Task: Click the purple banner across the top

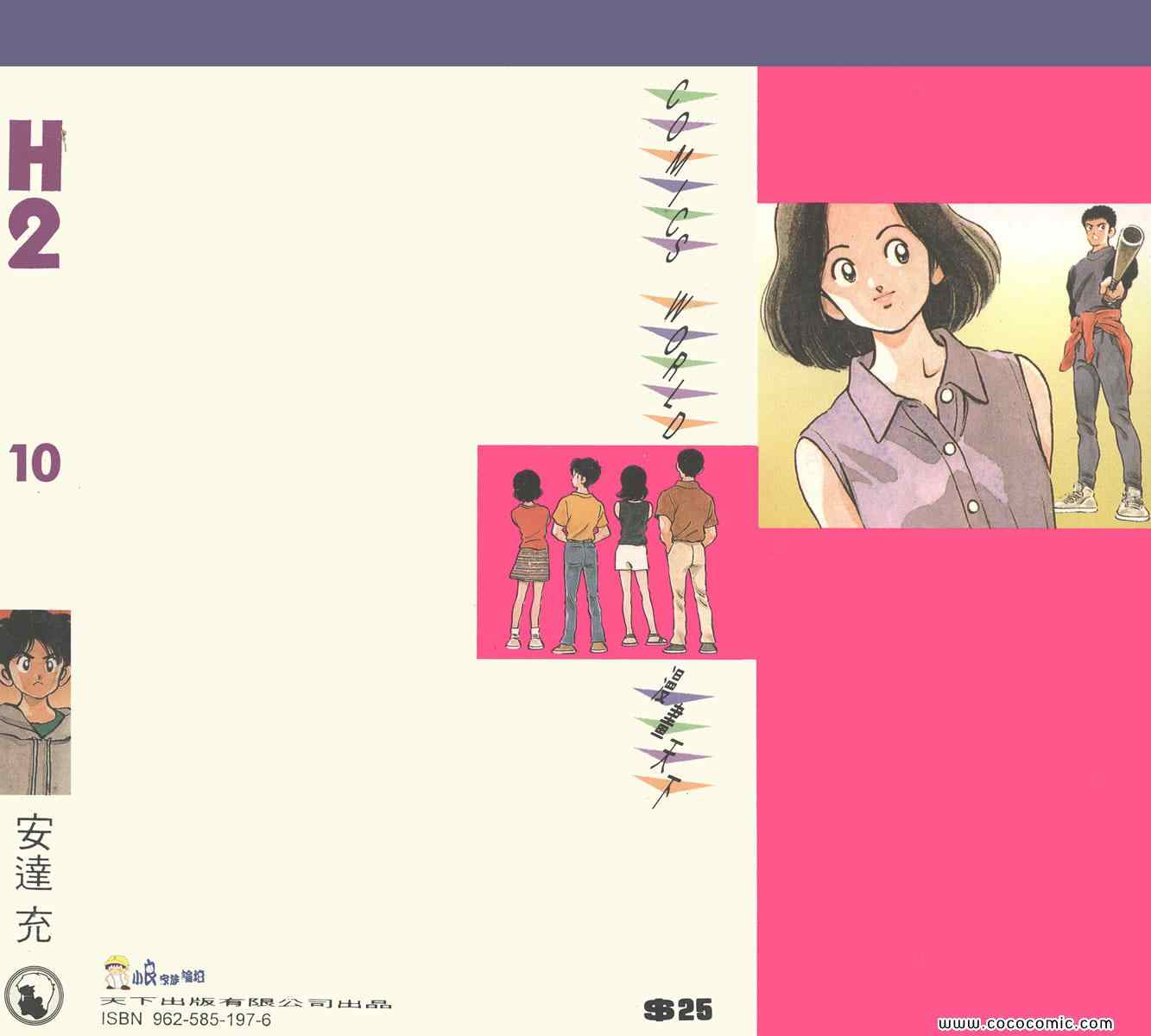Action: click(x=575, y=33)
